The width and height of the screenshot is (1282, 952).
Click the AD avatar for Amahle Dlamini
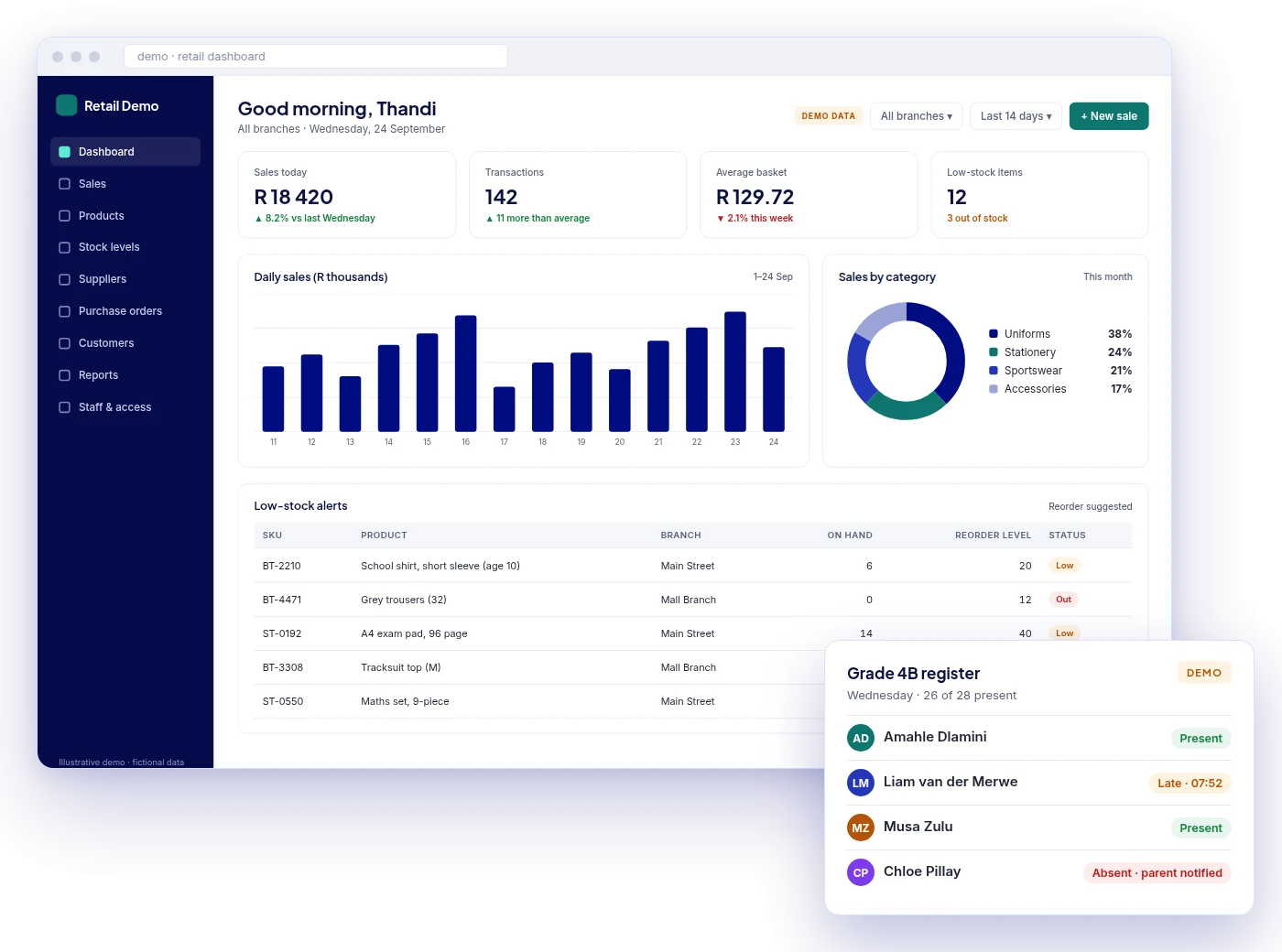tap(861, 738)
